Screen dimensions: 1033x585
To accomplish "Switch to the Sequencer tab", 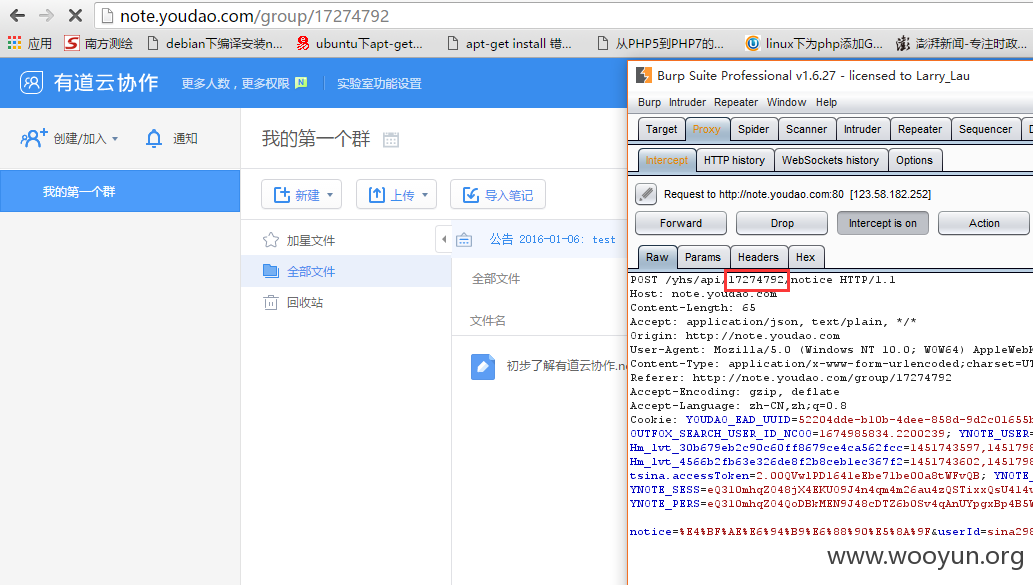I will (985, 129).
